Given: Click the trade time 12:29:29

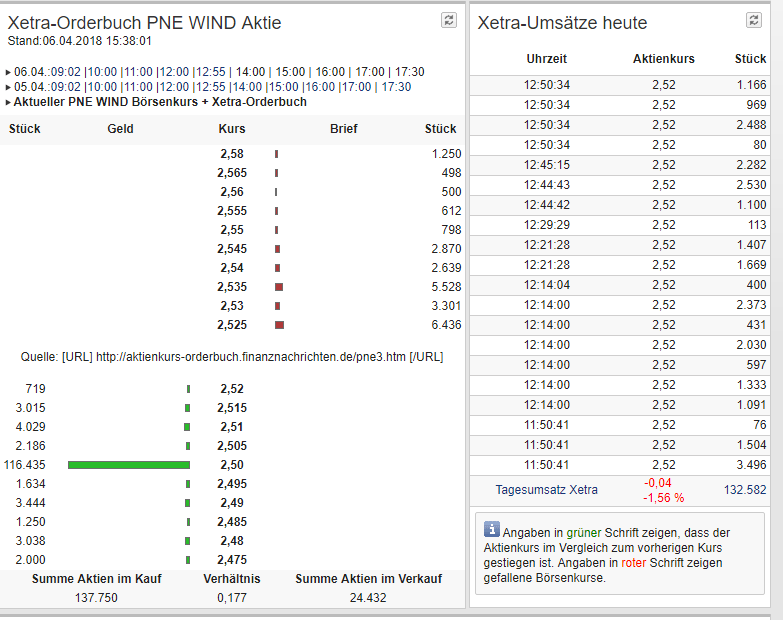Looking at the screenshot, I should click(x=547, y=225).
